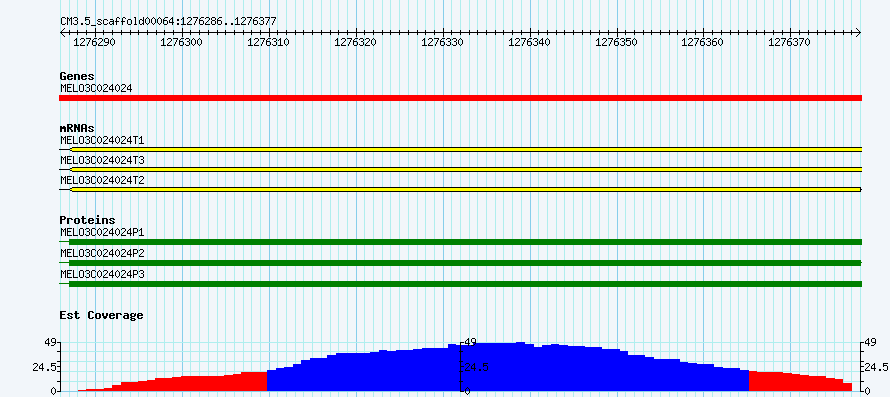Click the Genes track heading
The image size is (890, 397).
[77, 76]
